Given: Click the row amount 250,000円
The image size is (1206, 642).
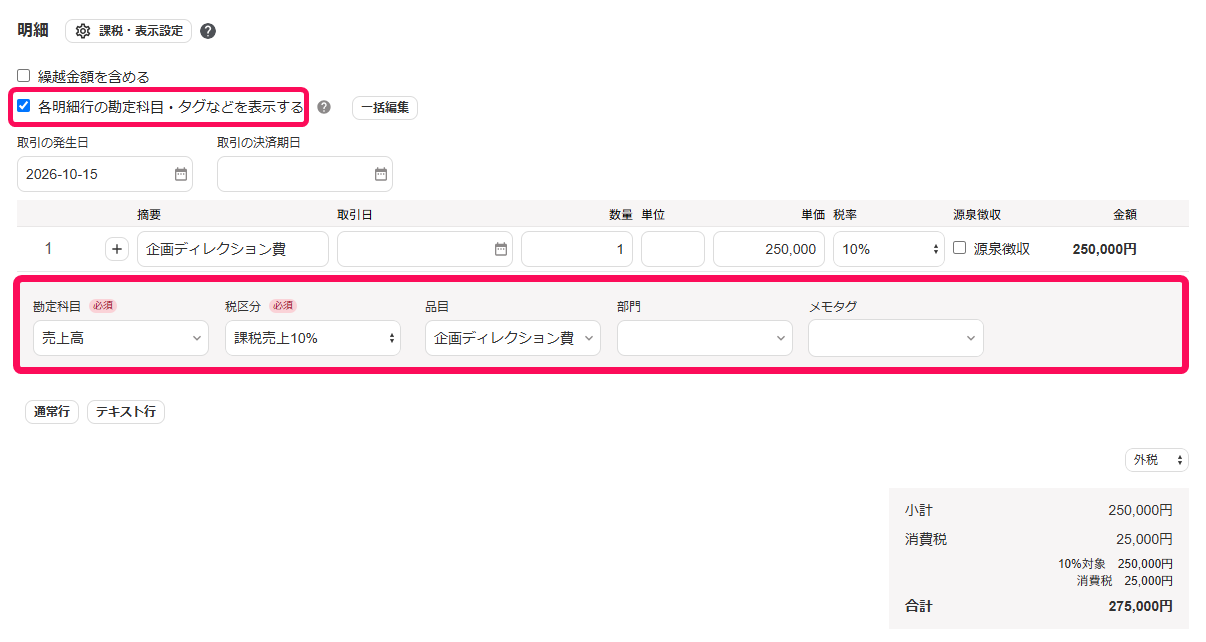Looking at the screenshot, I should pos(1105,249).
